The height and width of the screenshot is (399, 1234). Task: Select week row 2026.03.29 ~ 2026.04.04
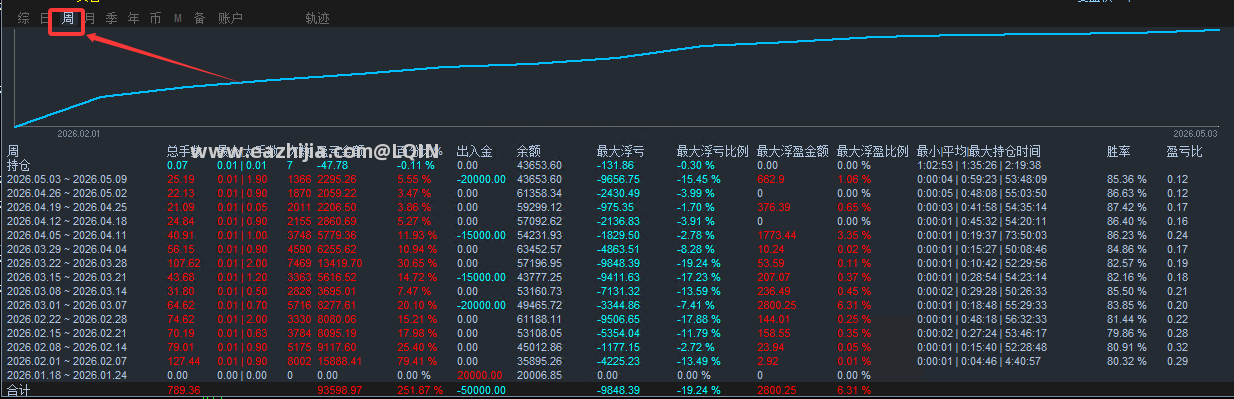67,249
